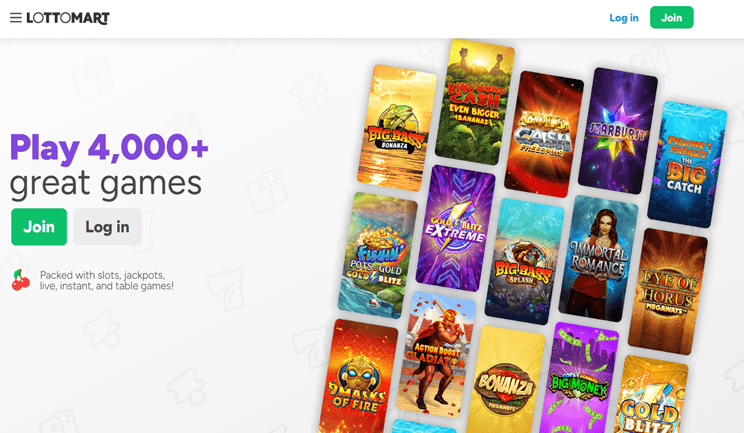The height and width of the screenshot is (433, 744).
Task: Open King Kong Cash Even Bigger Bananas
Action: (474, 102)
